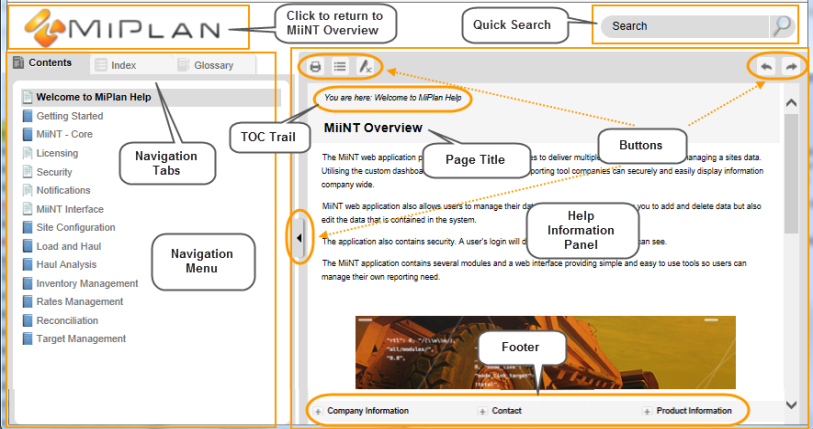Open the Load and Haul book
813x429 pixels.
click(68, 246)
